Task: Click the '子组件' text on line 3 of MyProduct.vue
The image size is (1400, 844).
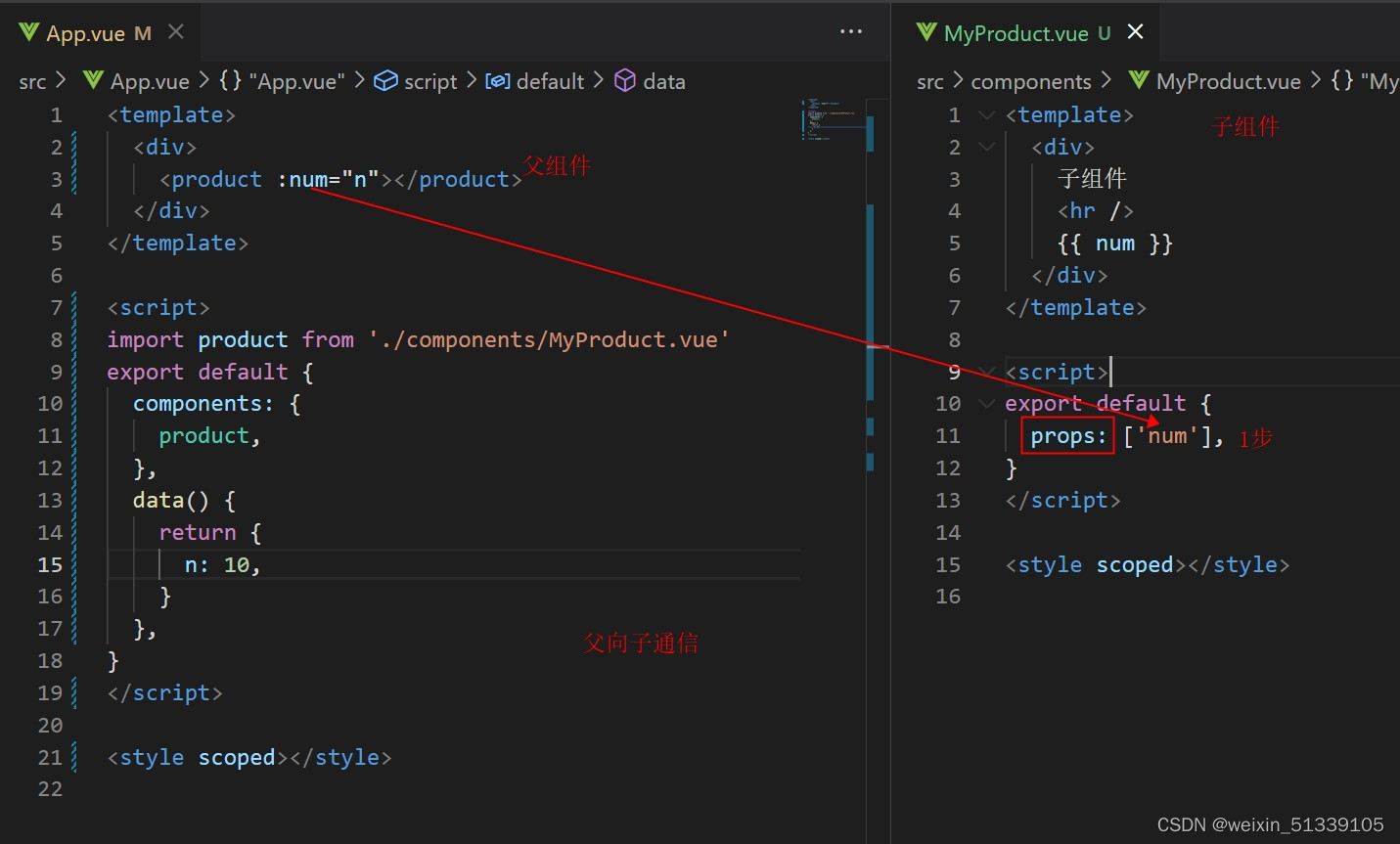Action: pos(1092,178)
